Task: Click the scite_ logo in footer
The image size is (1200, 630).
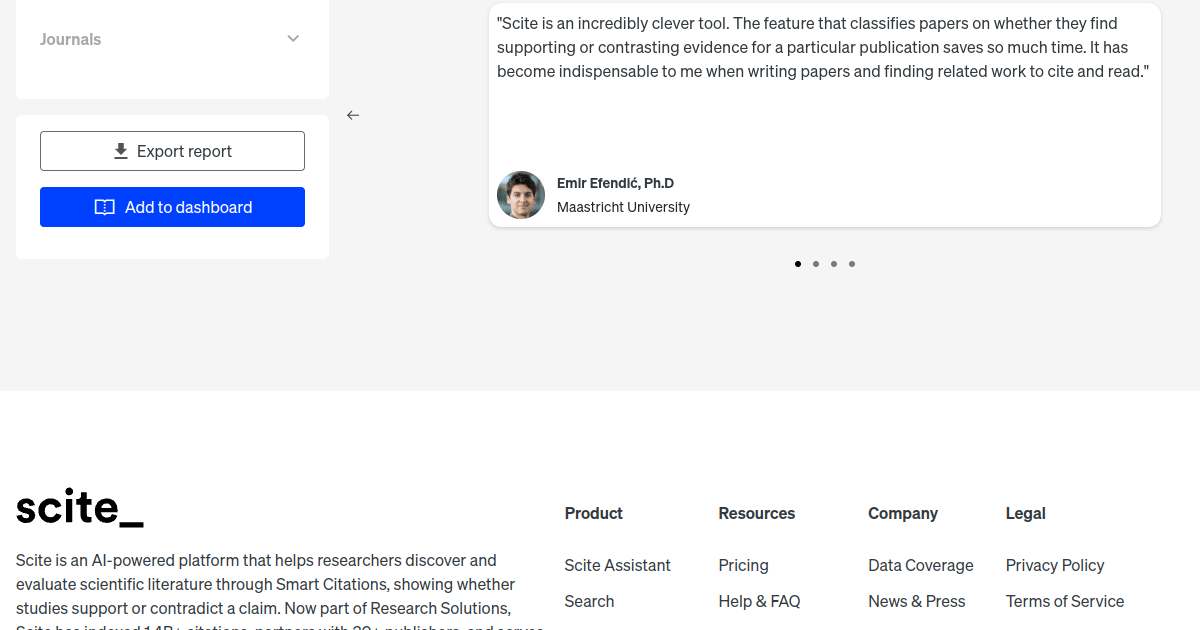Action: point(80,509)
